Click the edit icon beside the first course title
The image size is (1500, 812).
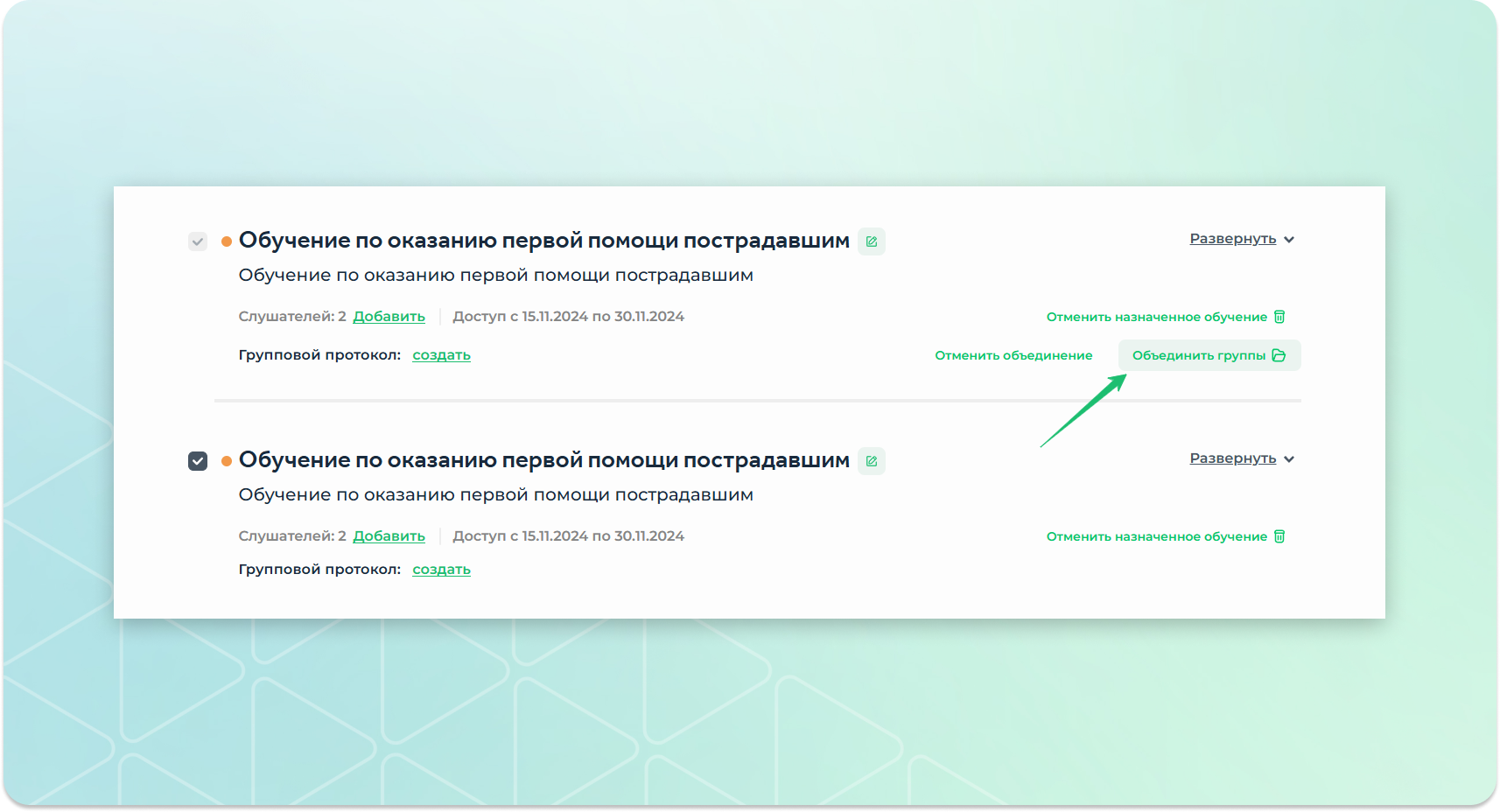click(x=871, y=241)
